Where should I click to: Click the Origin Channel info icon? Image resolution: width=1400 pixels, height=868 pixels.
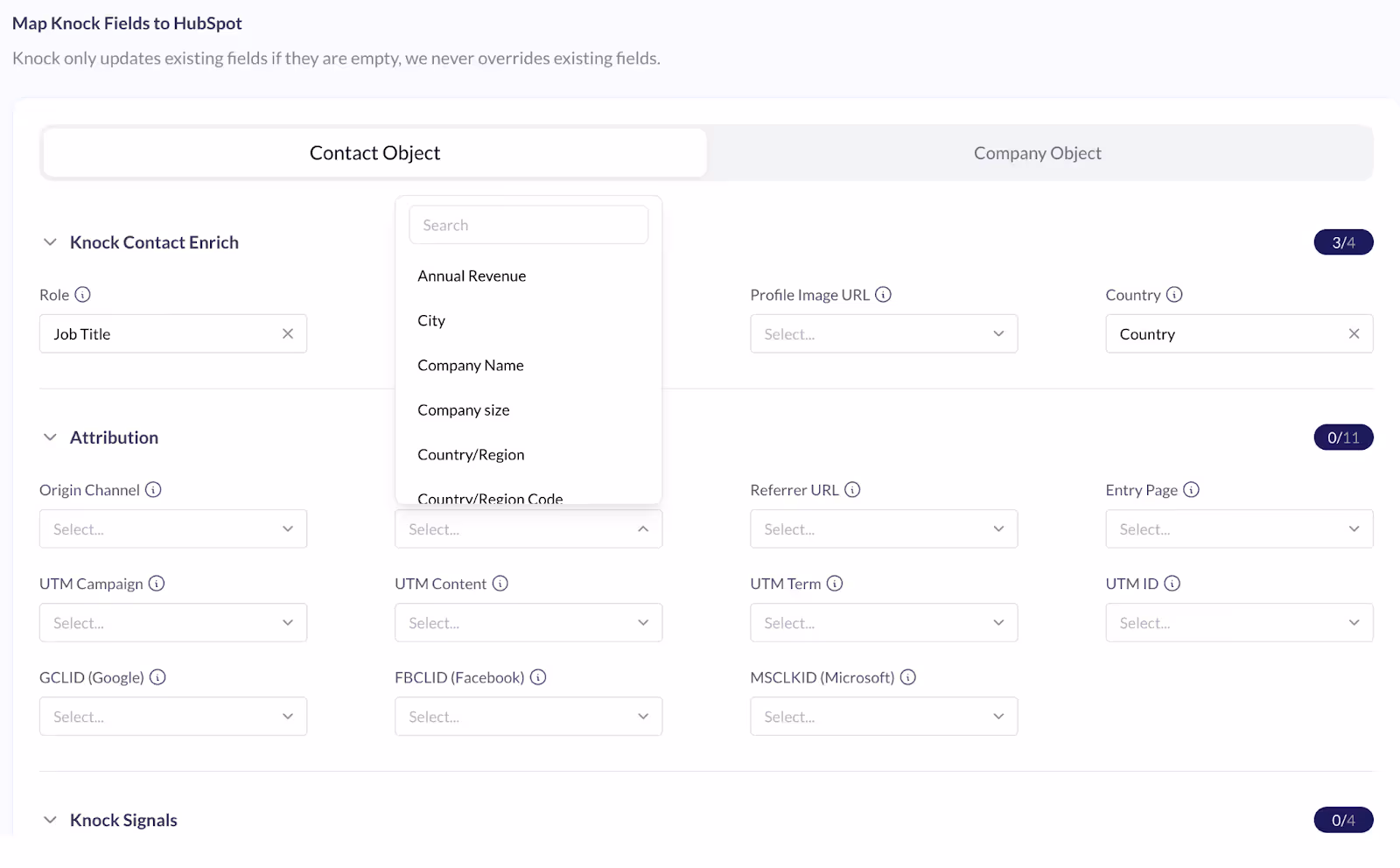[x=155, y=490]
